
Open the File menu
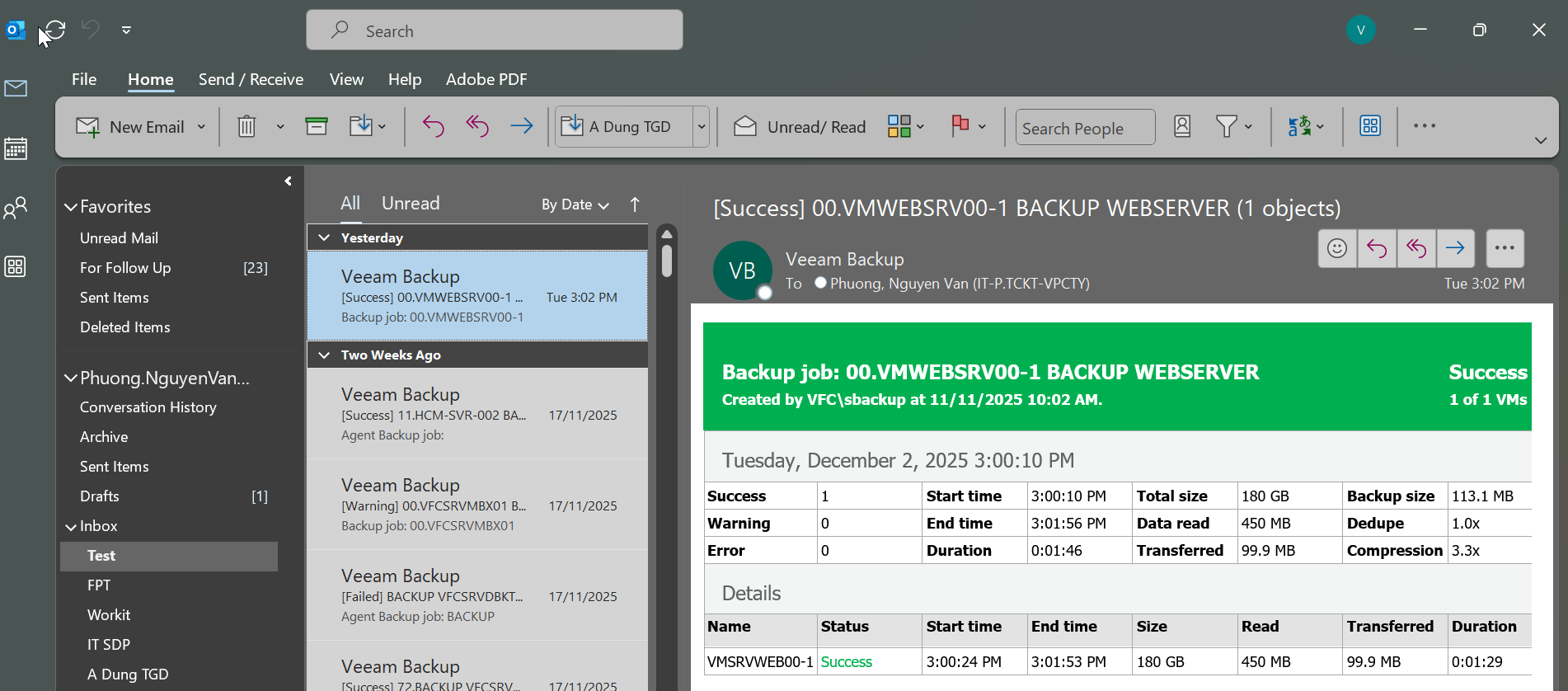[x=84, y=79]
